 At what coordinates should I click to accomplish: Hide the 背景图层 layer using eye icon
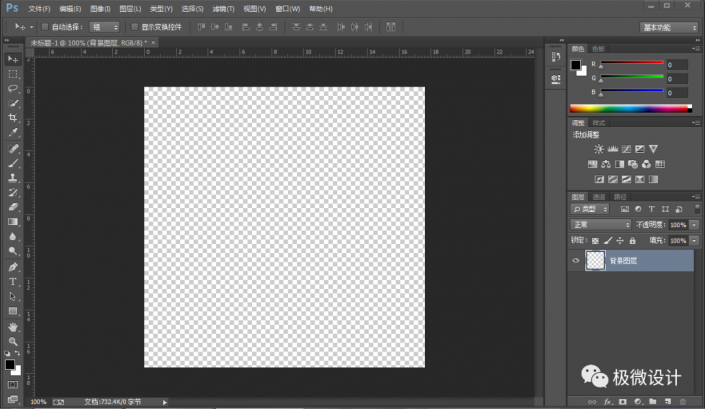(x=575, y=261)
